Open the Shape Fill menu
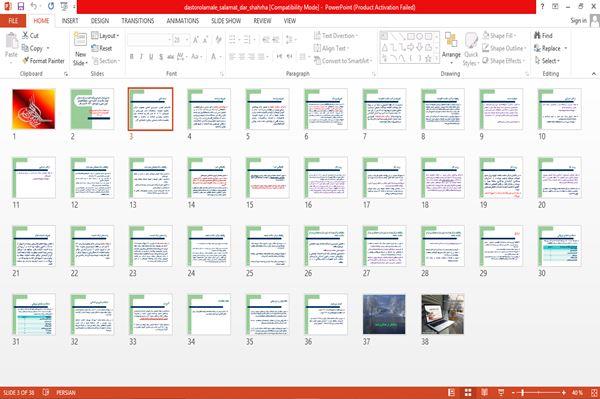This screenshot has height=399, width=600. (x=499, y=36)
